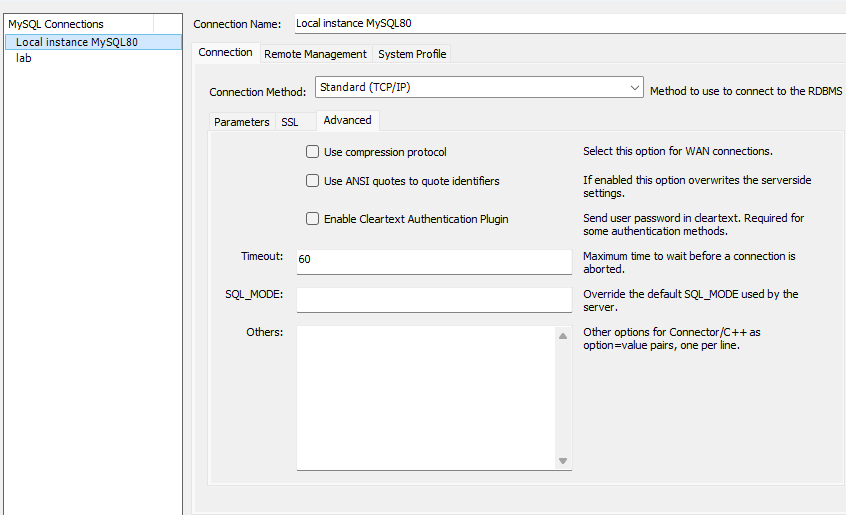Screen dimensions: 846x515
Task: Select the Advanced sub-tab
Action: (347, 121)
